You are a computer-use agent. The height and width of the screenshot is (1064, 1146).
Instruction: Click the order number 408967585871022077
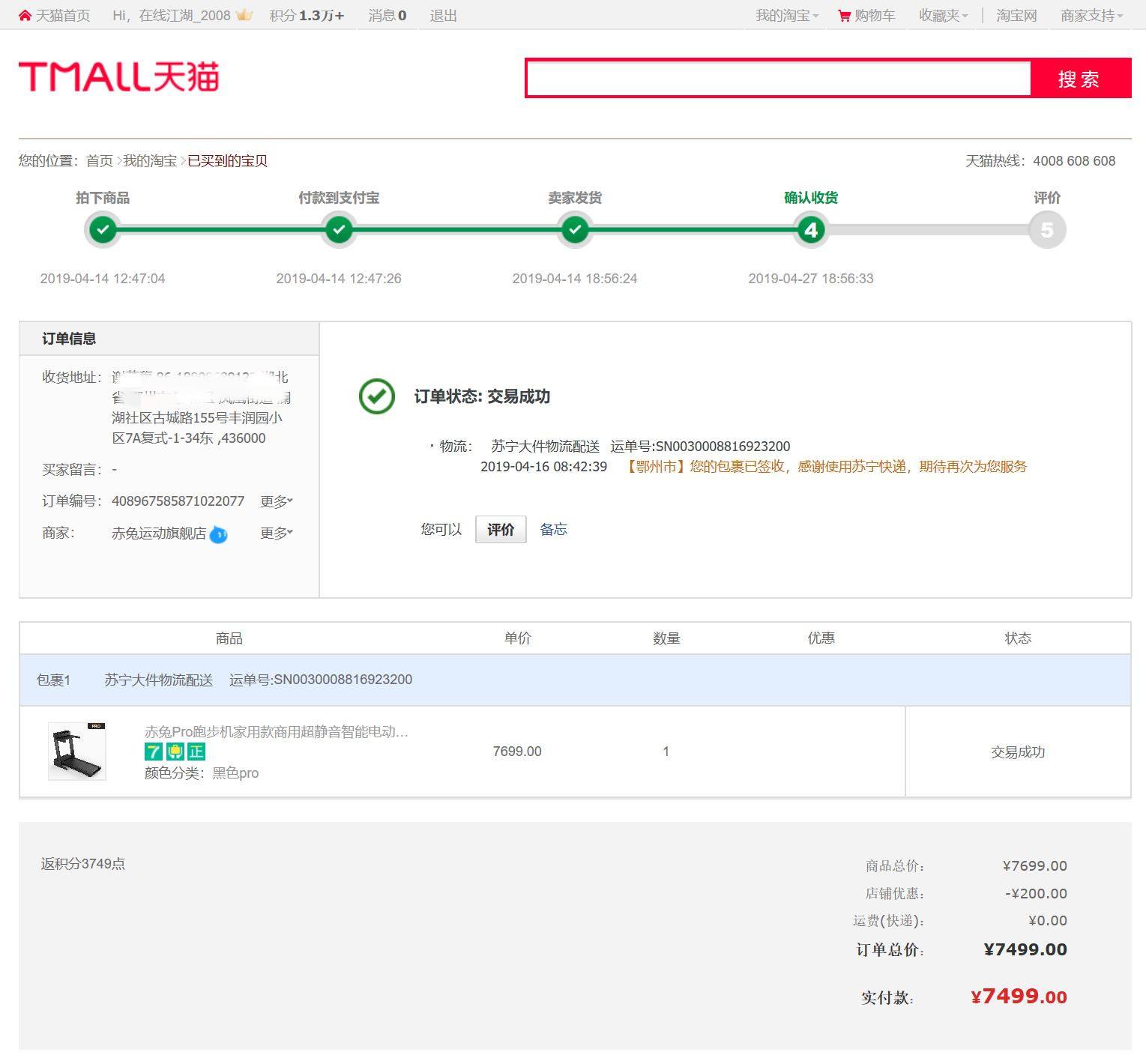click(x=178, y=501)
